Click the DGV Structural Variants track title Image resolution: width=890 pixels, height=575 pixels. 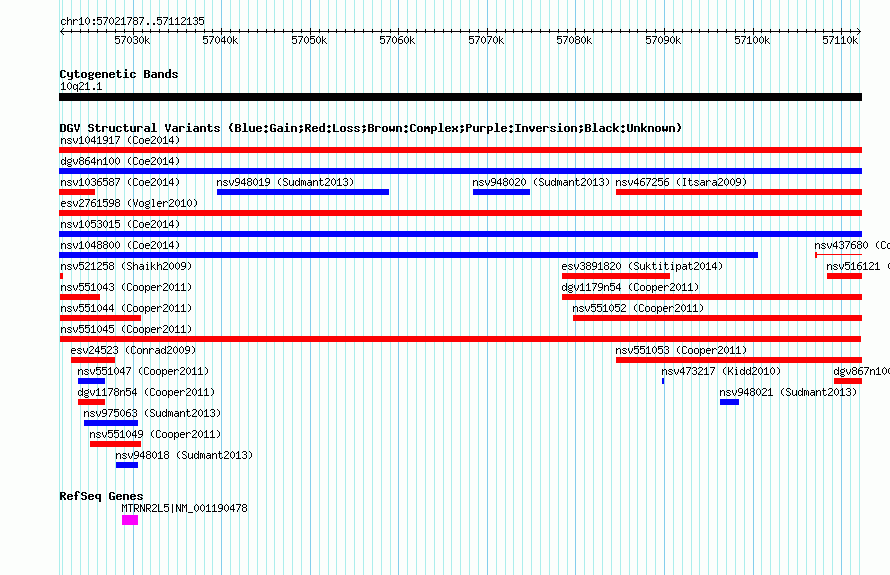[x=371, y=128]
